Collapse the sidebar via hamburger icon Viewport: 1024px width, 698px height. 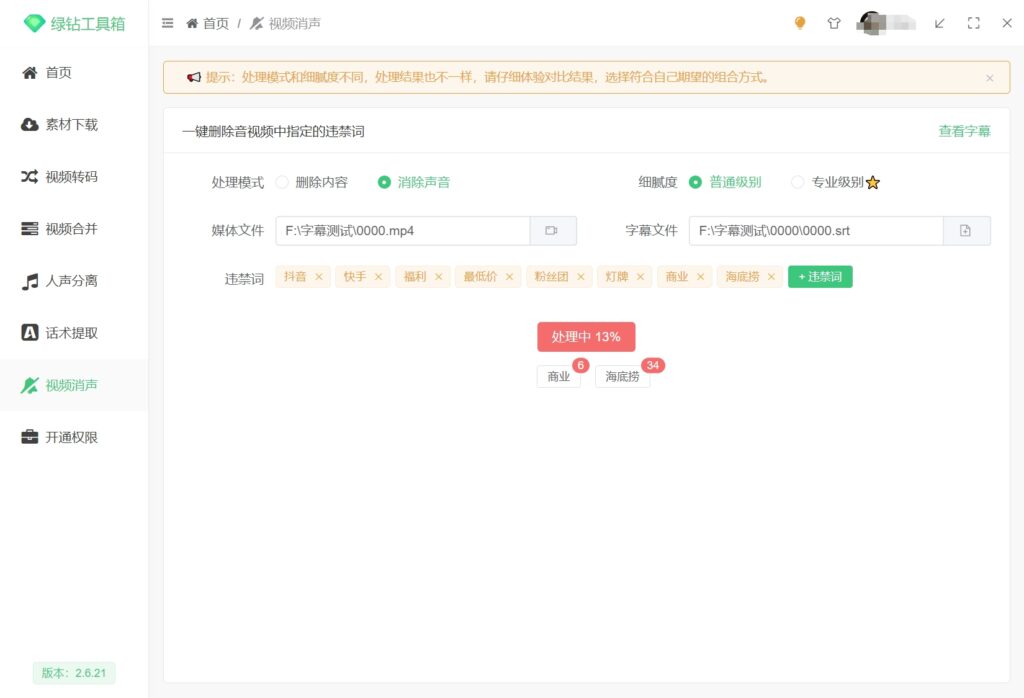[167, 22]
